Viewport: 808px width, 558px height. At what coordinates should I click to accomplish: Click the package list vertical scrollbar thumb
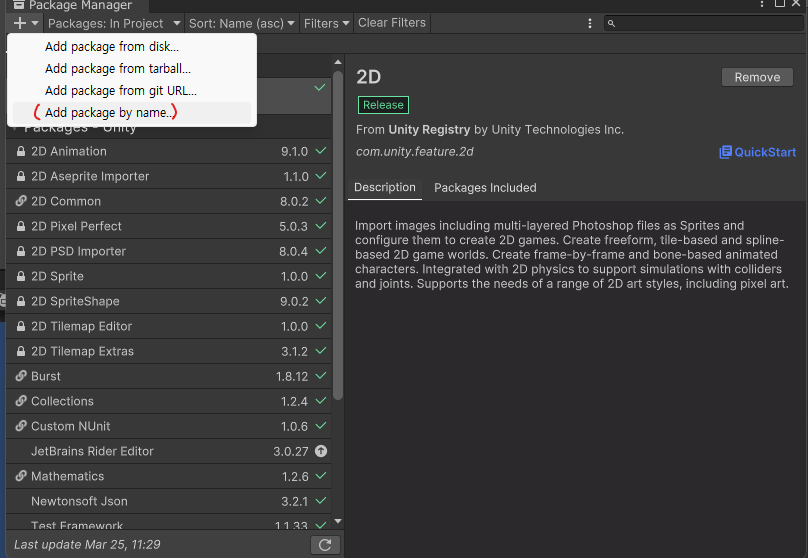pyautogui.click(x=338, y=235)
